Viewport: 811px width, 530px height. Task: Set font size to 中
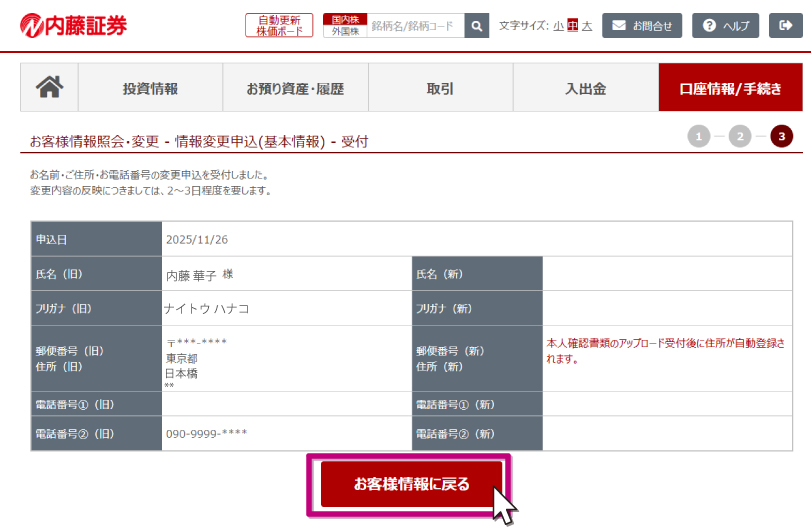point(573,26)
